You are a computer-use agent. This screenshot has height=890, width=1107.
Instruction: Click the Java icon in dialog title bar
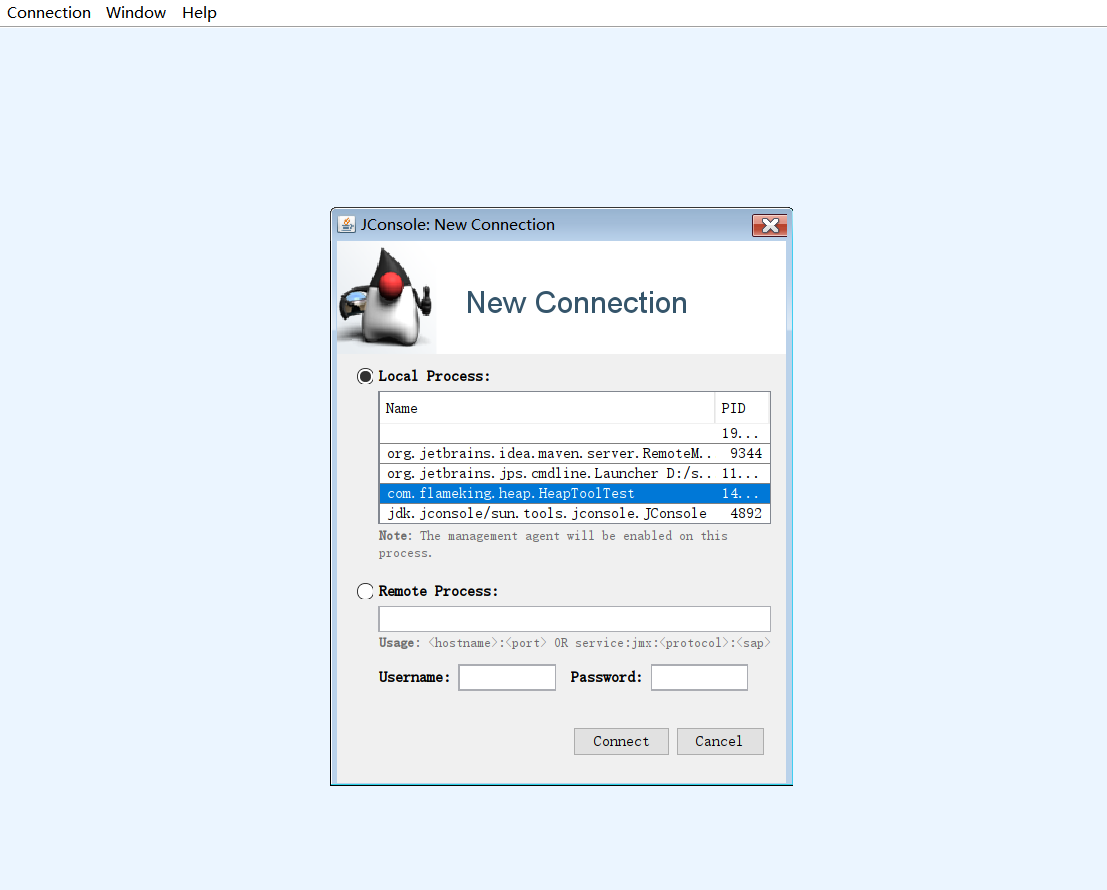[347, 224]
